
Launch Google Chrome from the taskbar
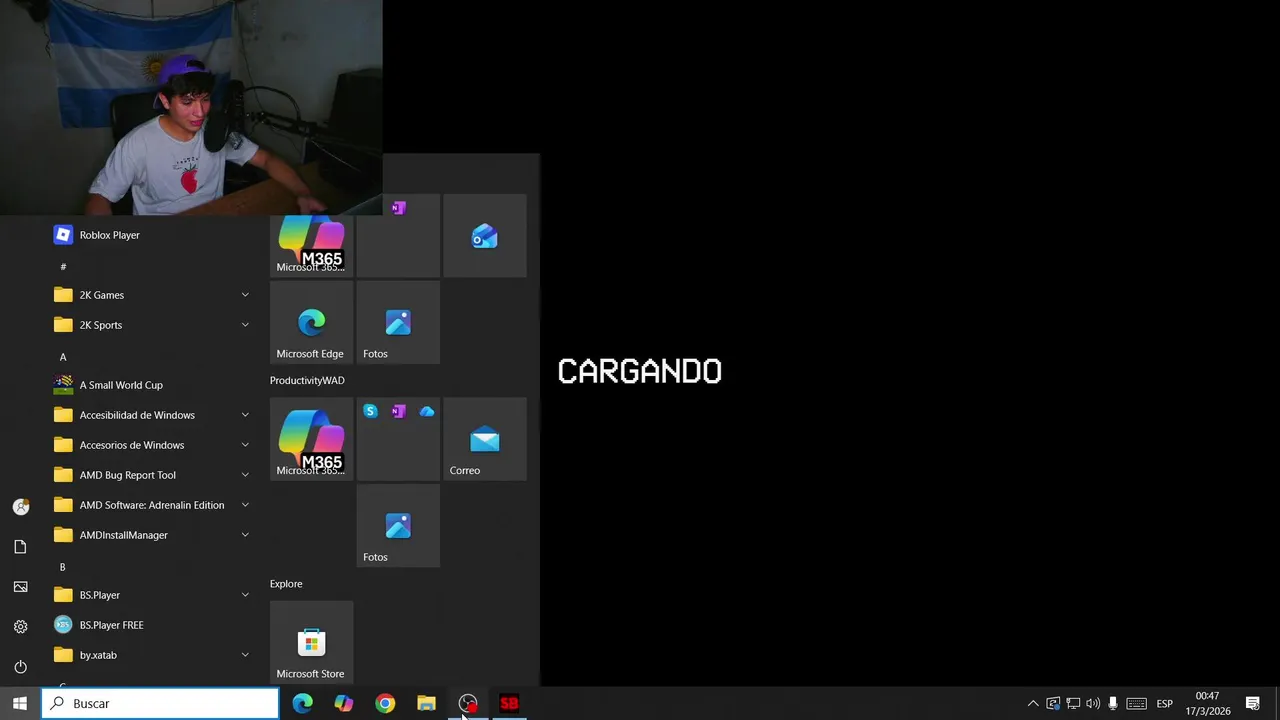point(385,704)
